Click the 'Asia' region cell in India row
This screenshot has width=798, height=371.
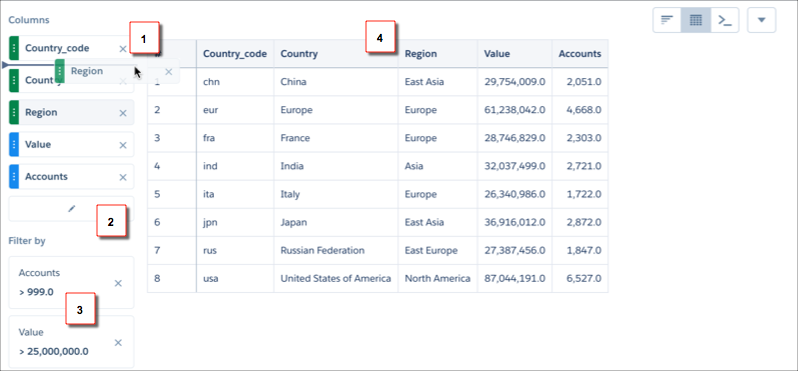click(438, 166)
